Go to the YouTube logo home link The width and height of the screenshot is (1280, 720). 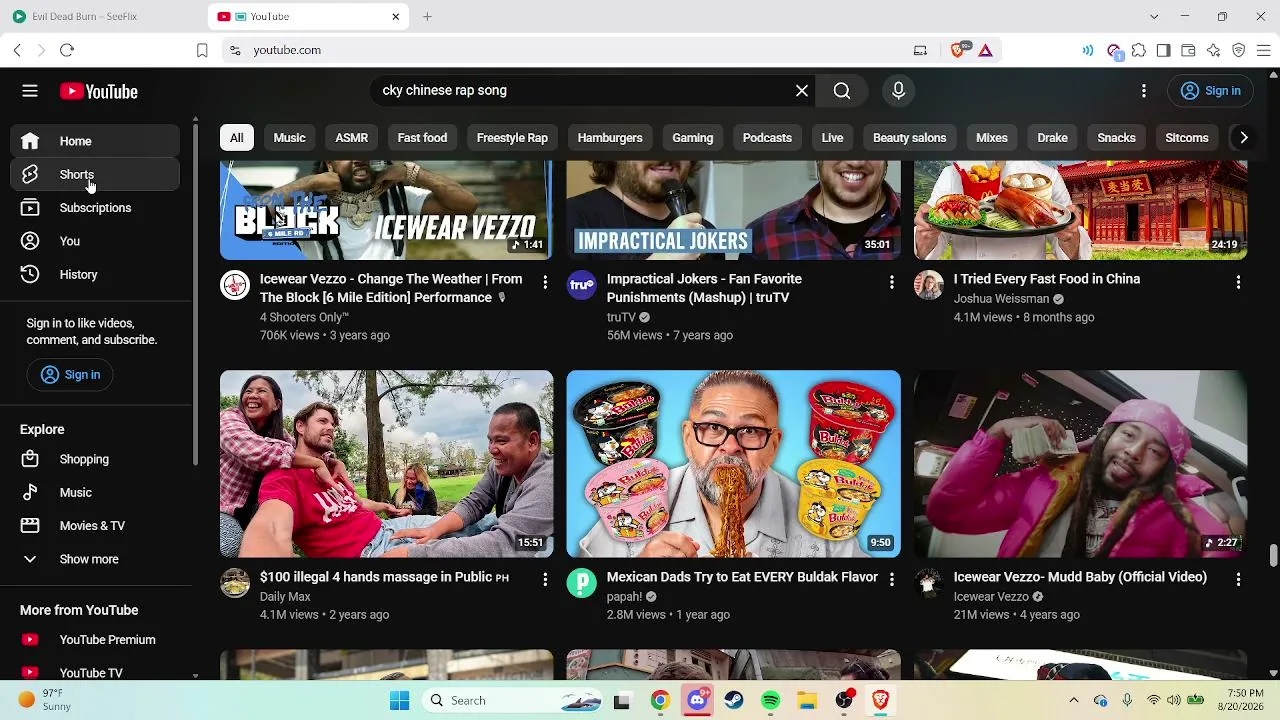point(99,92)
